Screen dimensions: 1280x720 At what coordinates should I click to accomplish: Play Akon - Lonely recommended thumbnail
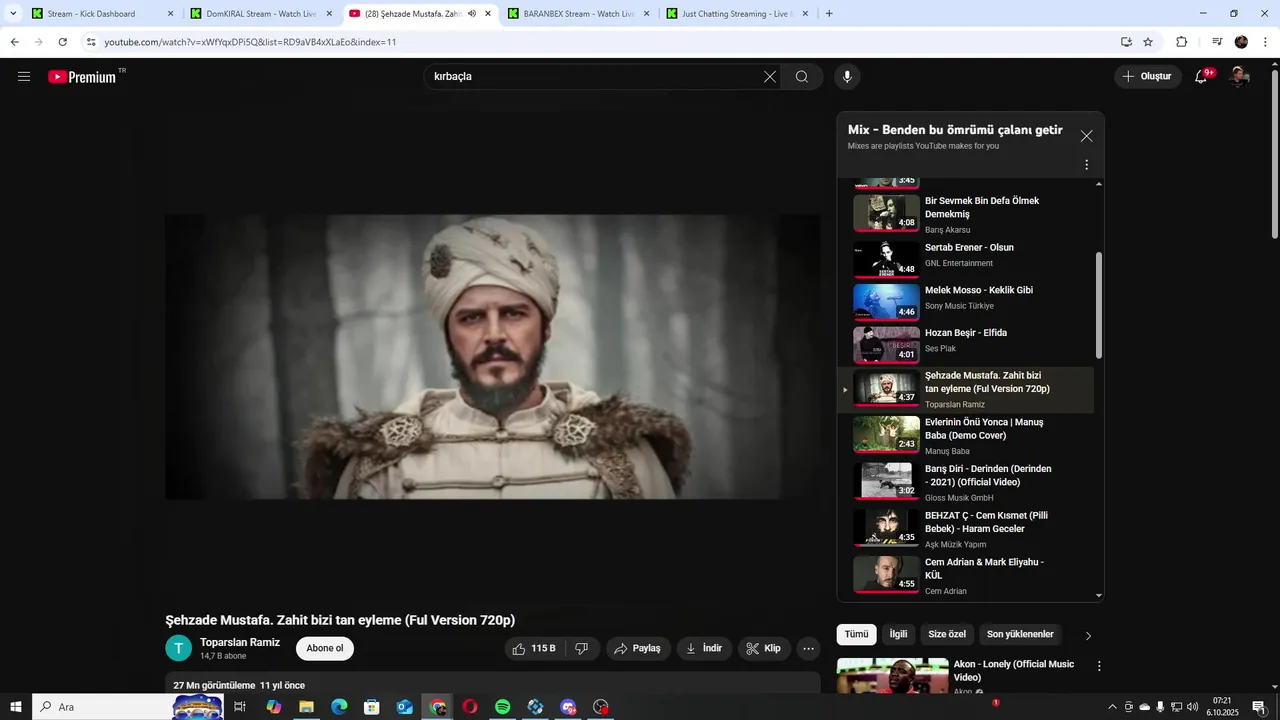[893, 676]
